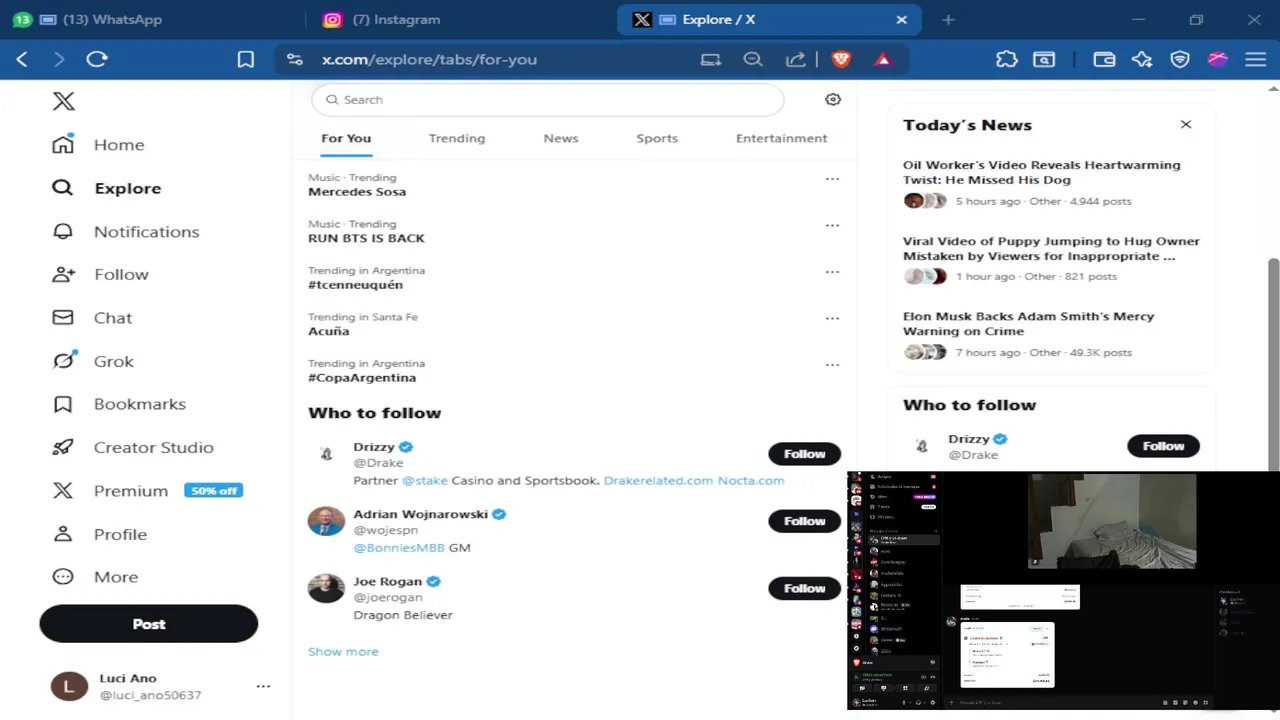Switch to the Sports tab

[x=657, y=139]
